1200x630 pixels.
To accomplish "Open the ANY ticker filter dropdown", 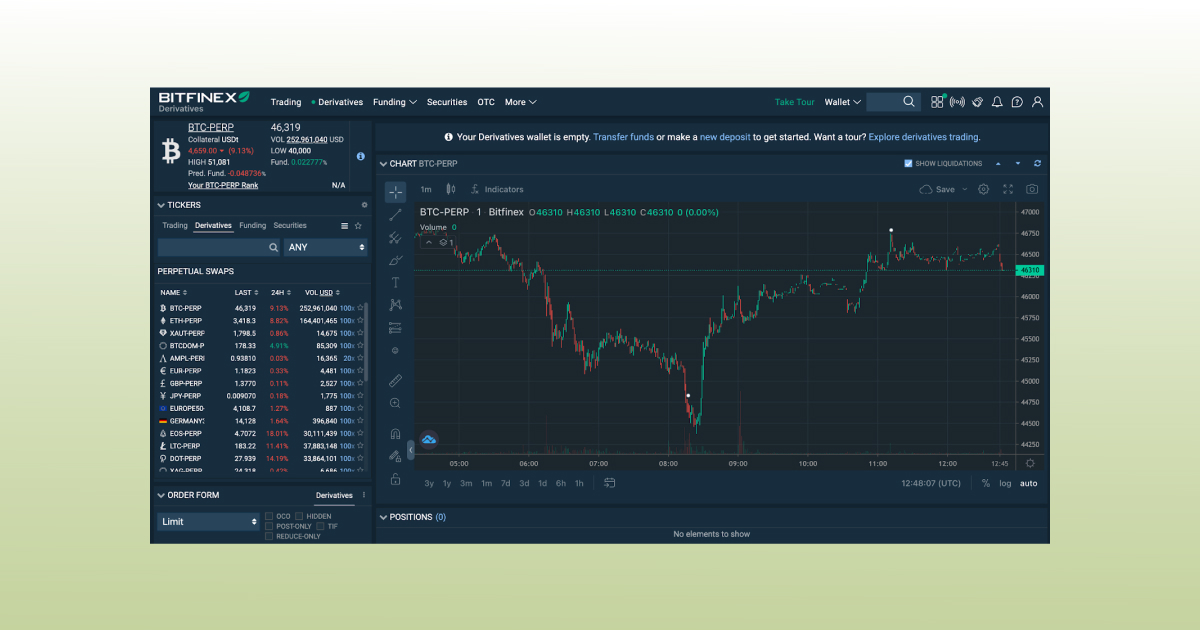I will pos(325,246).
